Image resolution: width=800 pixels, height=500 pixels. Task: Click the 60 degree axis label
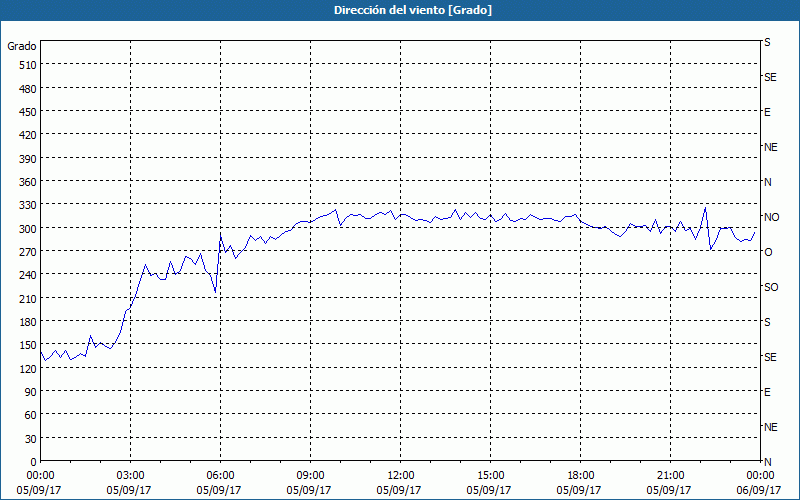point(31,415)
